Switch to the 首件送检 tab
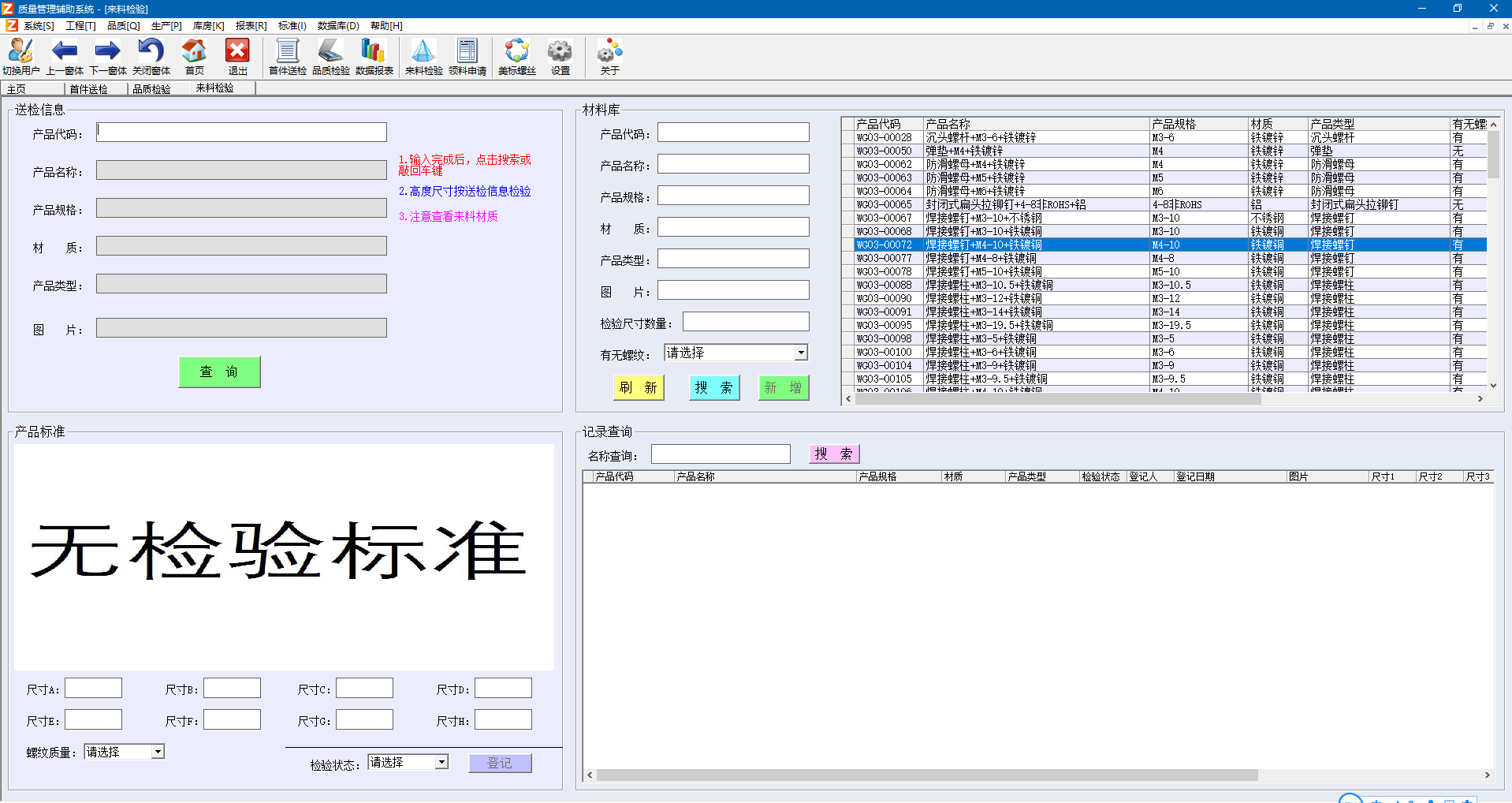Screen dimensions: 1512x803 (x=95, y=89)
